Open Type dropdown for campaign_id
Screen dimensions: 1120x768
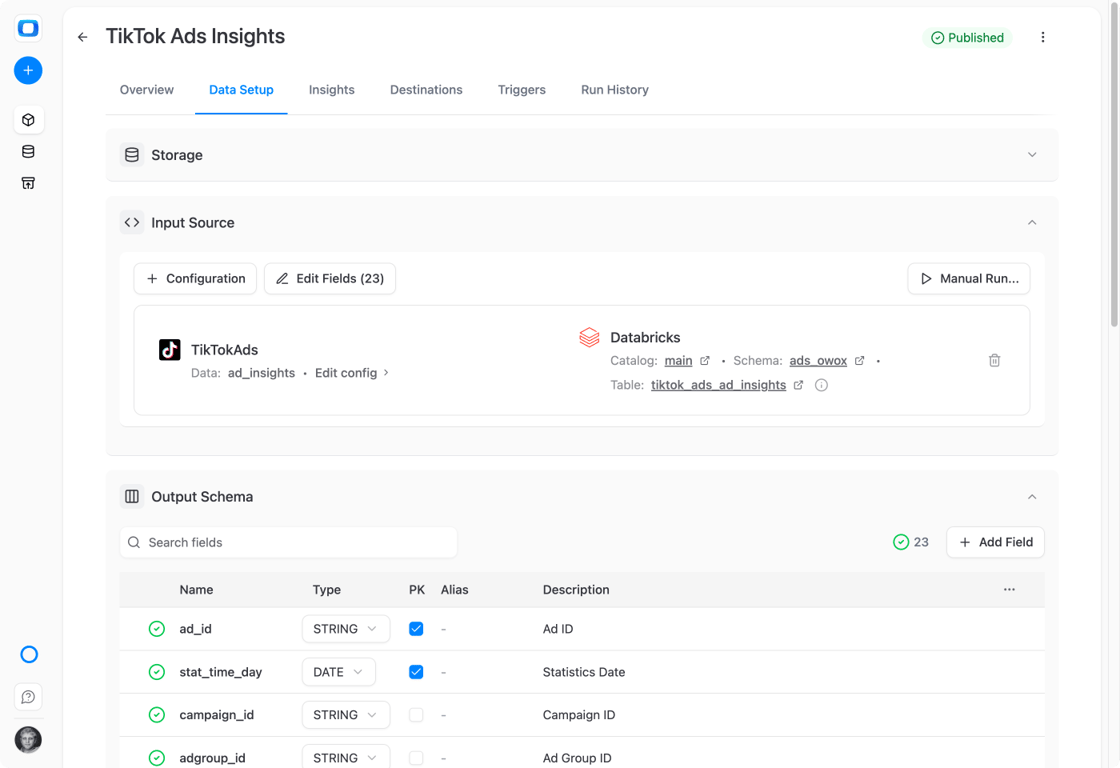click(346, 715)
